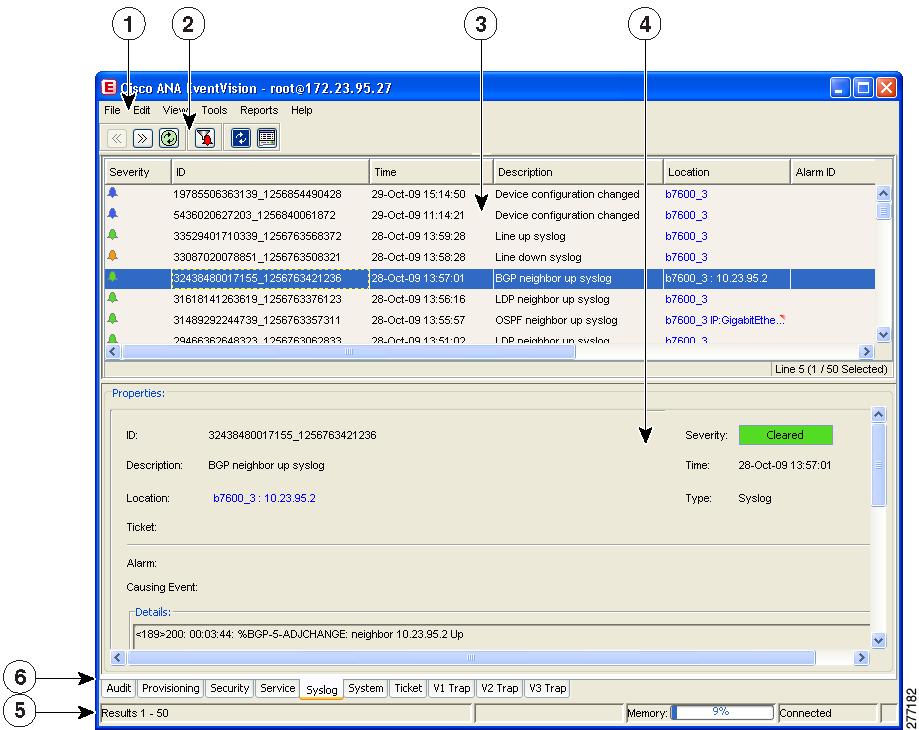Switch to the V2 Trap tab
919x730 pixels.
pos(499,688)
